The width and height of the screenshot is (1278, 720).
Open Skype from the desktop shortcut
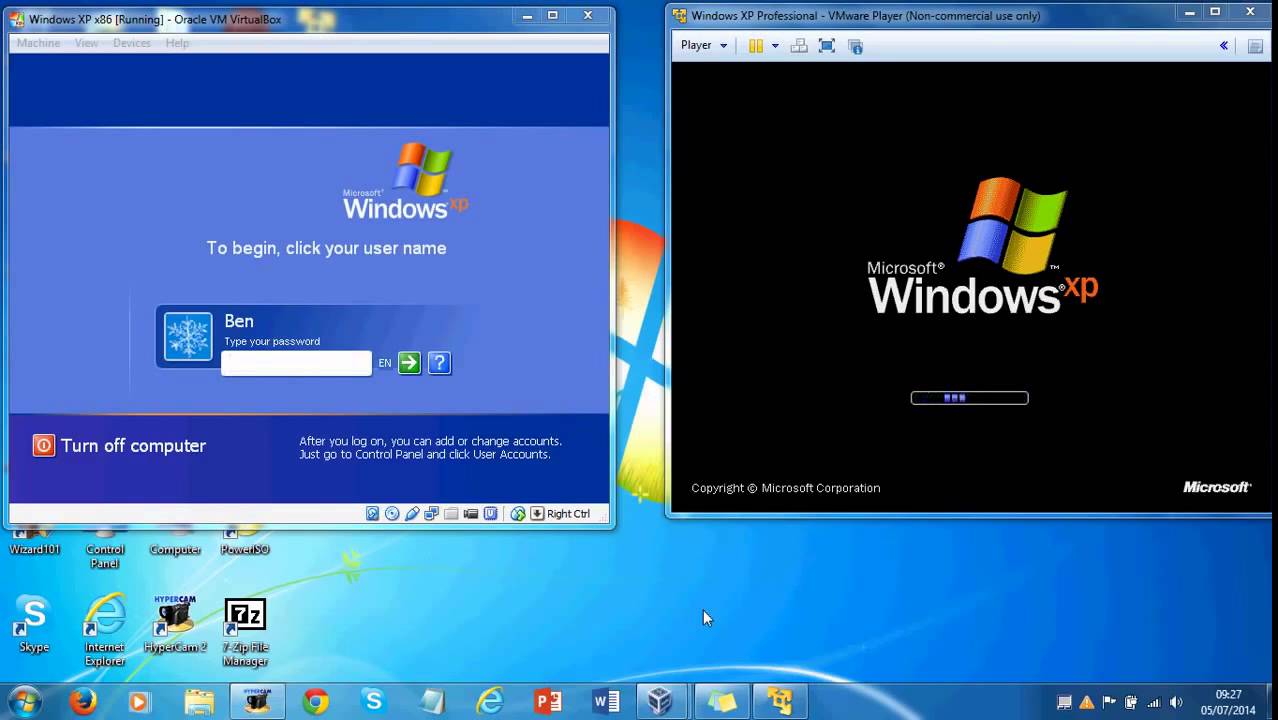34,624
